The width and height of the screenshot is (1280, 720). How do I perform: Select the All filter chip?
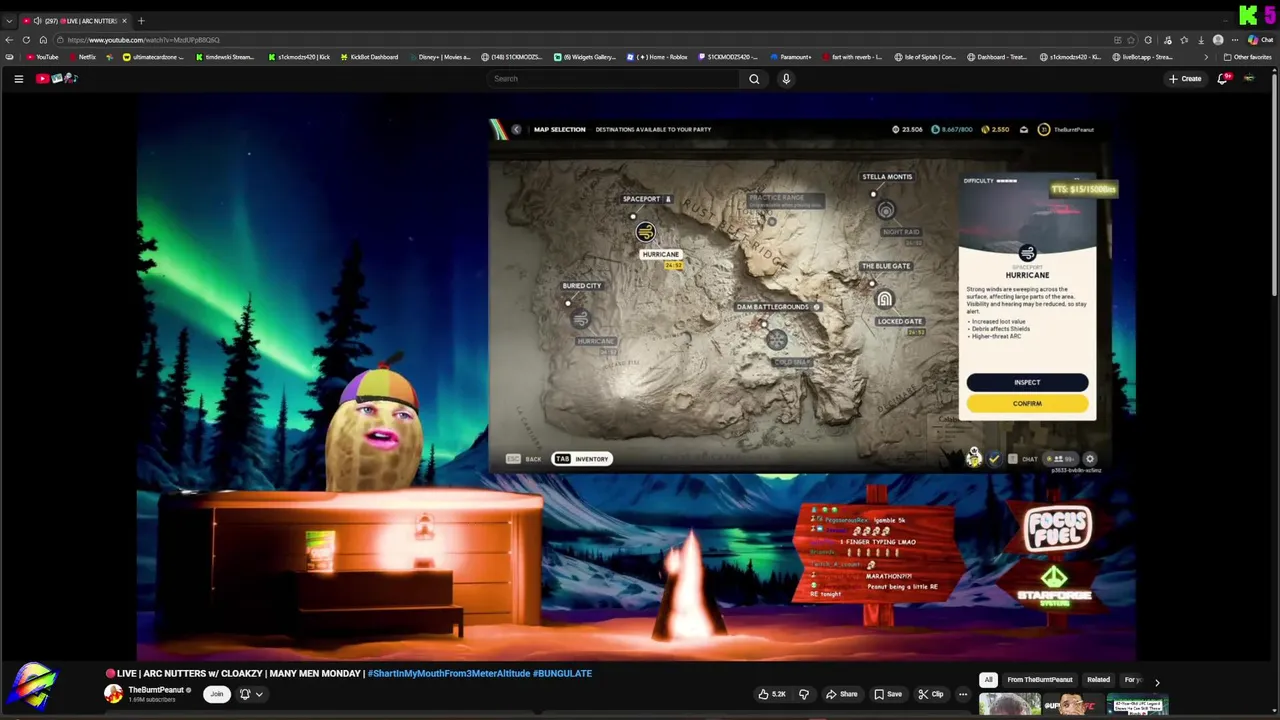988,680
